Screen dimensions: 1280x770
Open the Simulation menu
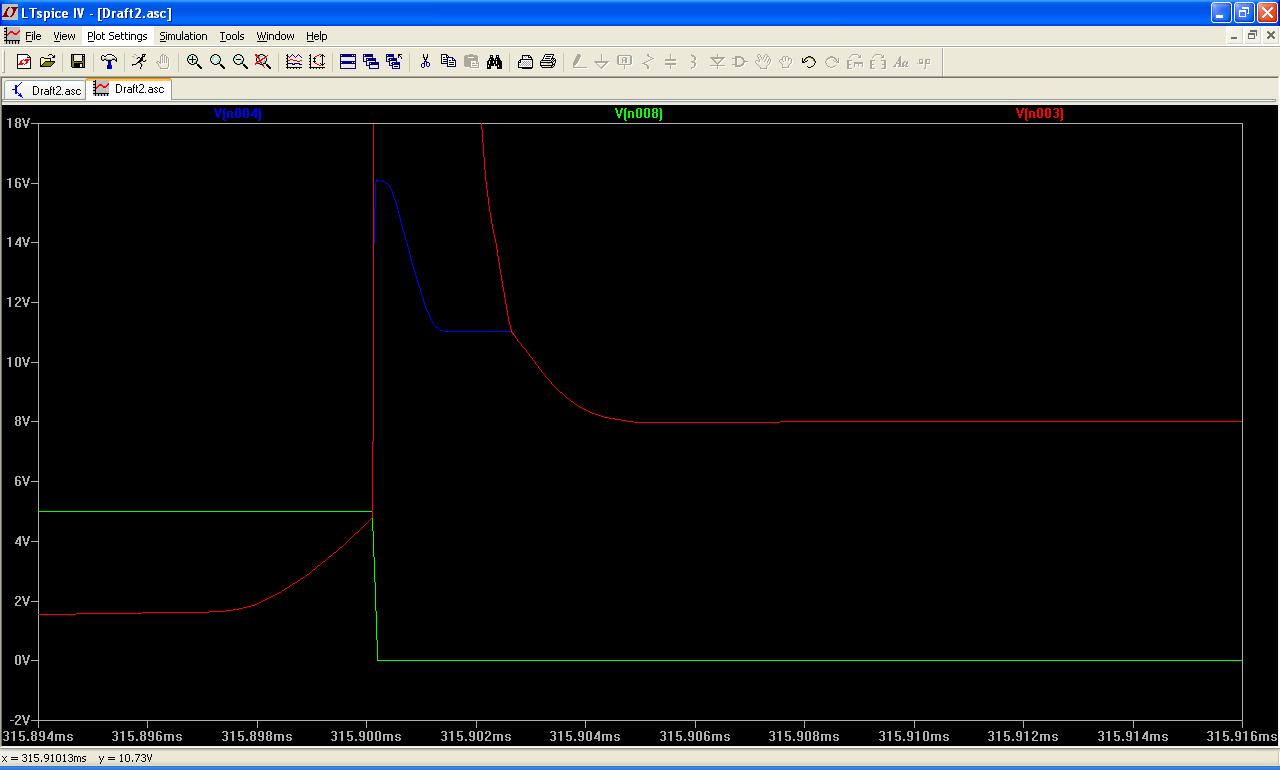coord(183,36)
